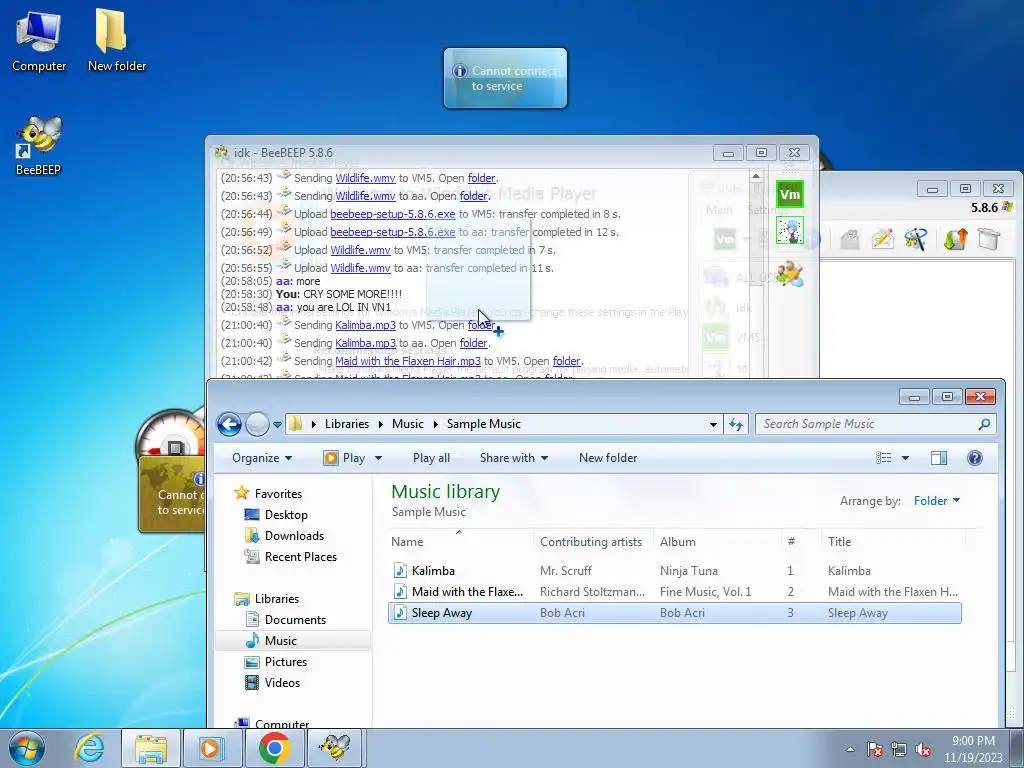Screen dimensions: 1024x768
Task: Open Pictures library in navigation pane
Action: point(285,662)
